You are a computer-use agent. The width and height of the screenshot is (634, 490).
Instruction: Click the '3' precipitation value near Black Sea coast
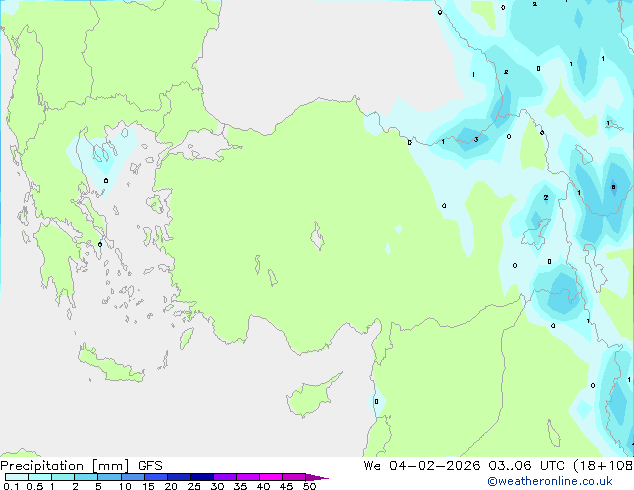click(476, 139)
